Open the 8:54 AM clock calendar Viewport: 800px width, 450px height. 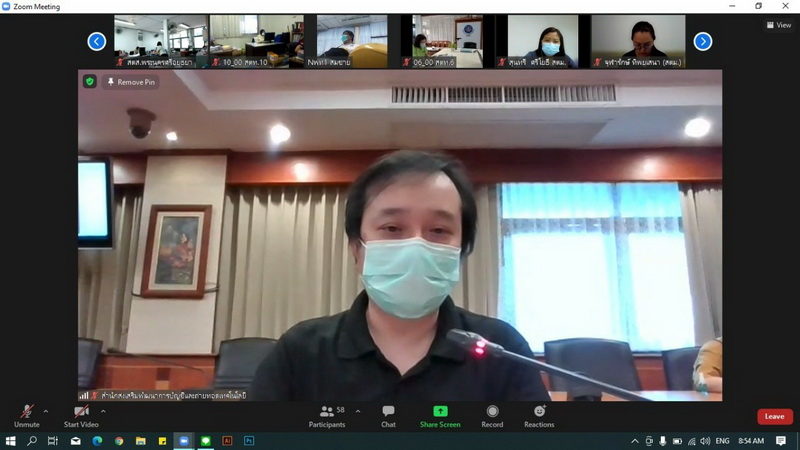click(751, 441)
